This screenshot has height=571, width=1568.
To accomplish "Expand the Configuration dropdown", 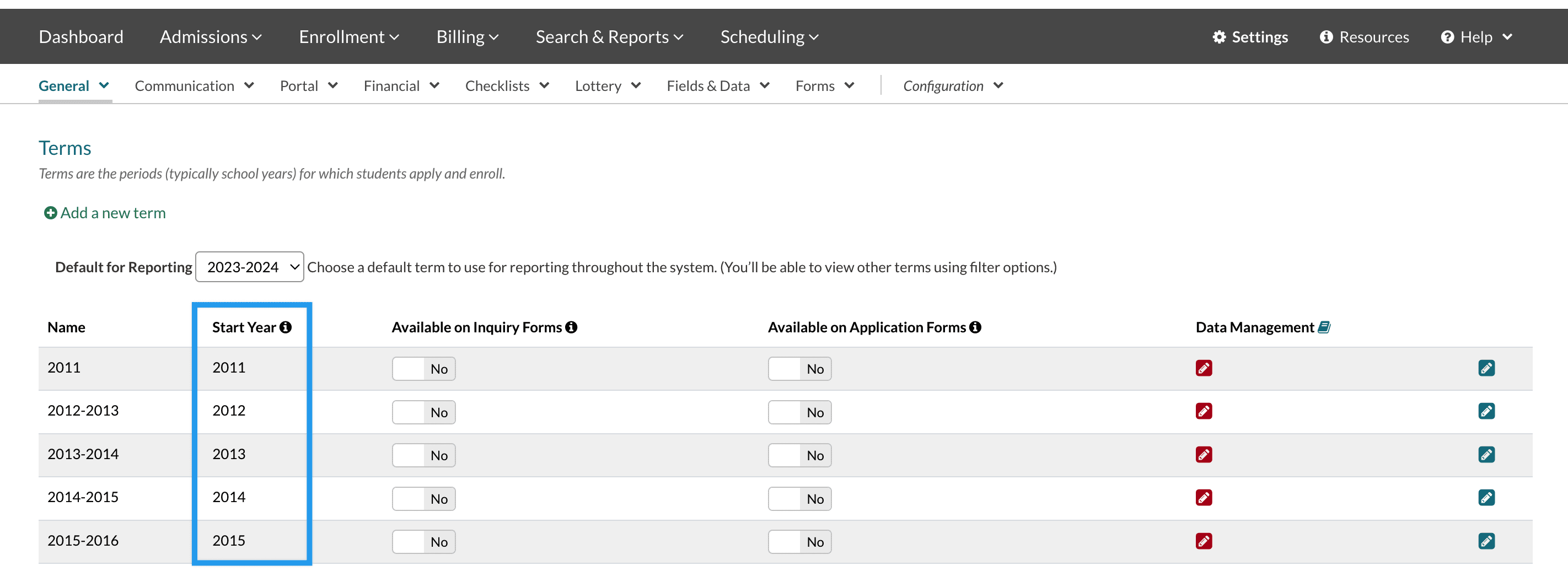I will [x=953, y=86].
